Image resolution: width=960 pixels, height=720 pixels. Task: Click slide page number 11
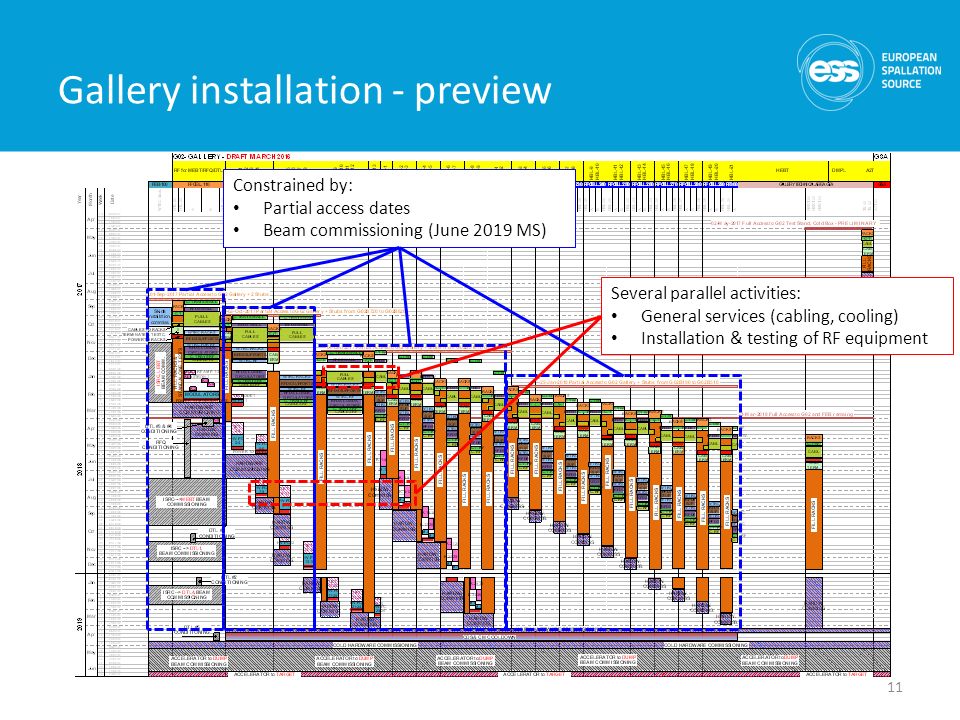894,687
